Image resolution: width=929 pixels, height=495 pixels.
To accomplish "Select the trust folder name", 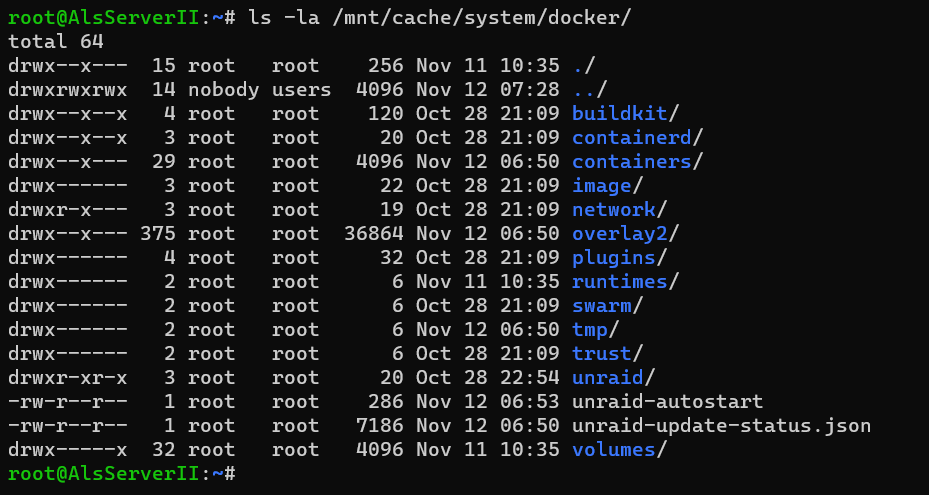I will pos(602,353).
